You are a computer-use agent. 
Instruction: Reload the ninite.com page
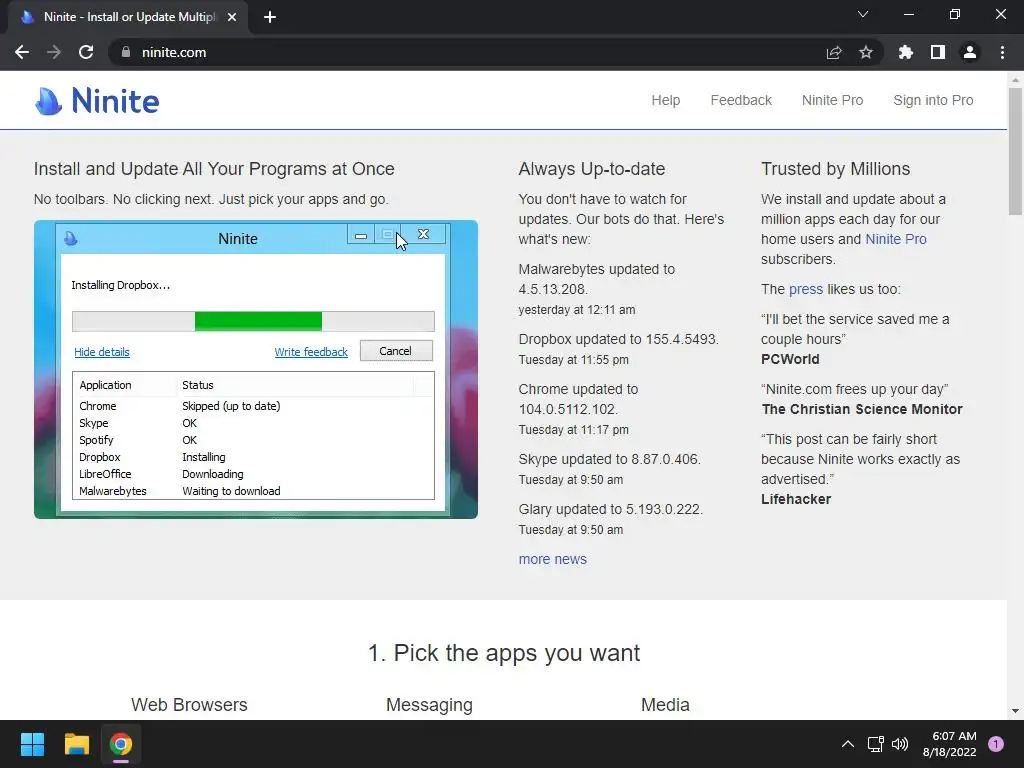(86, 52)
